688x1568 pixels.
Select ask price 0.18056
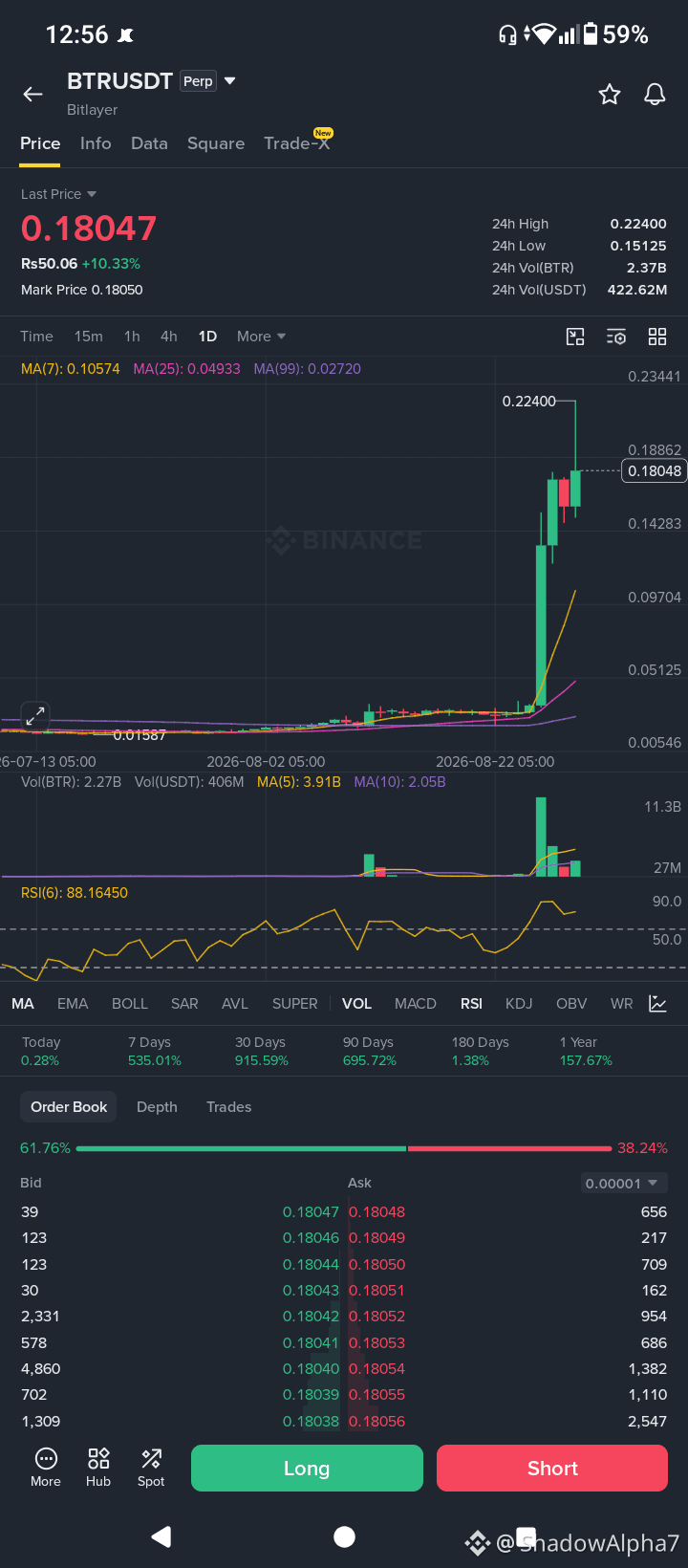pyautogui.click(x=376, y=1421)
